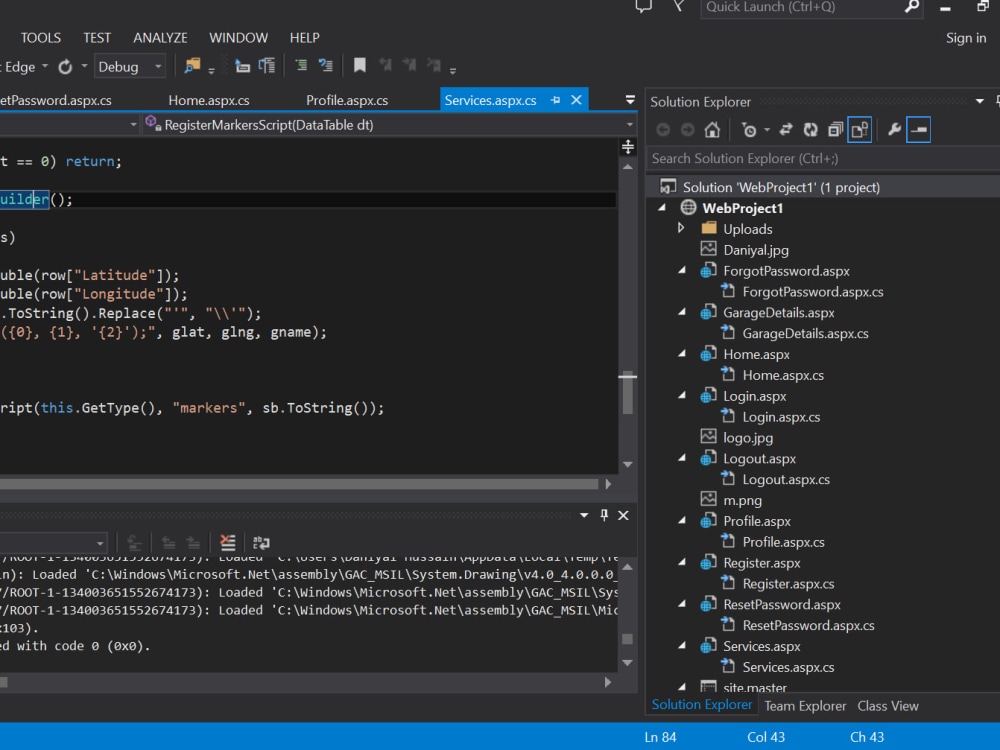Viewport: 1000px width, 750px height.
Task: Click the Output window vertical scrollbar thumb
Action: click(x=628, y=638)
